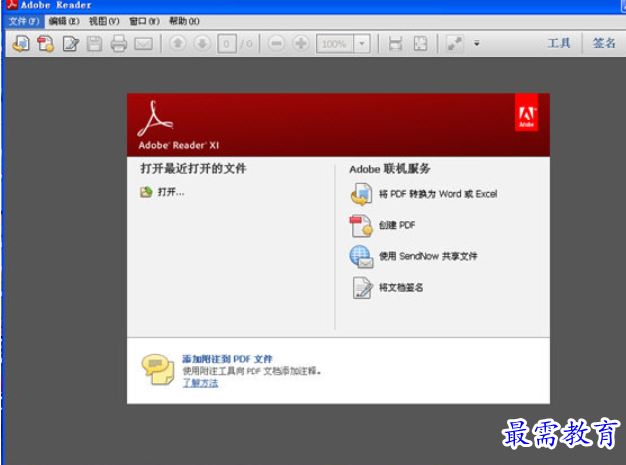Click the Adobe logo badge in banner
Screen dimensions: 626x465
526,112
